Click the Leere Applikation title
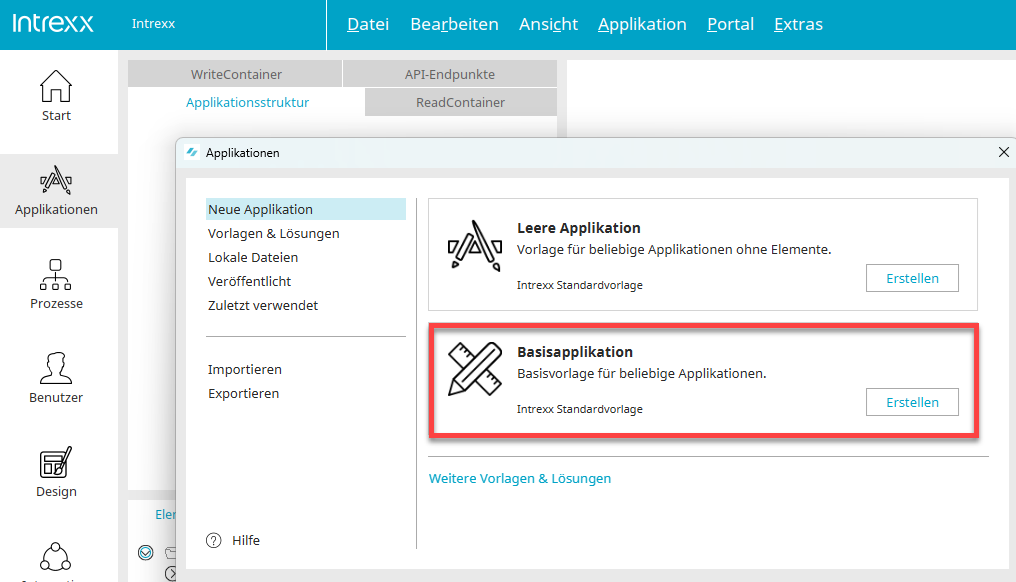This screenshot has height=582, width=1016. pos(579,228)
